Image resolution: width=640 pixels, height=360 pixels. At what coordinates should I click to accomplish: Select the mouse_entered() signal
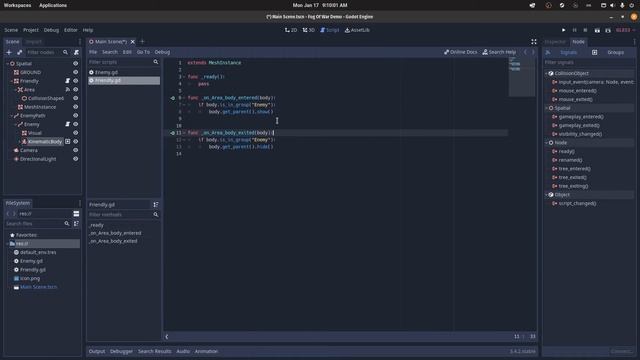577,91
